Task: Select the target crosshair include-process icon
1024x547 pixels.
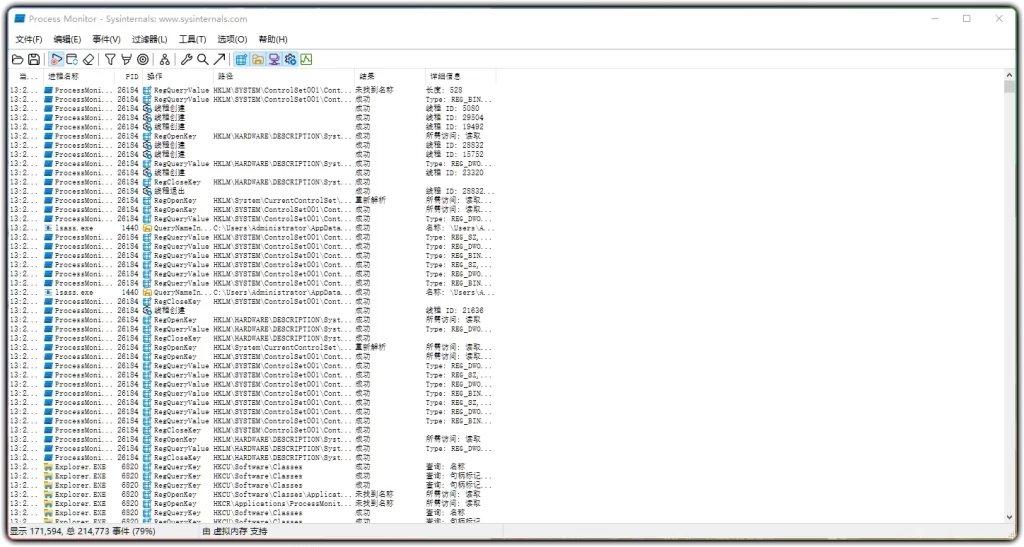Action: point(142,59)
